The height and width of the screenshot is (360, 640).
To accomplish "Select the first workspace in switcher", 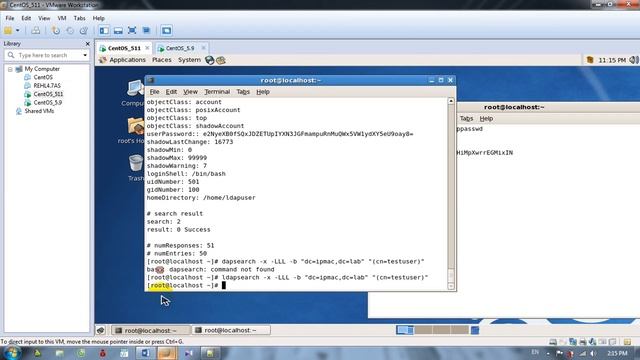I will (405, 330).
